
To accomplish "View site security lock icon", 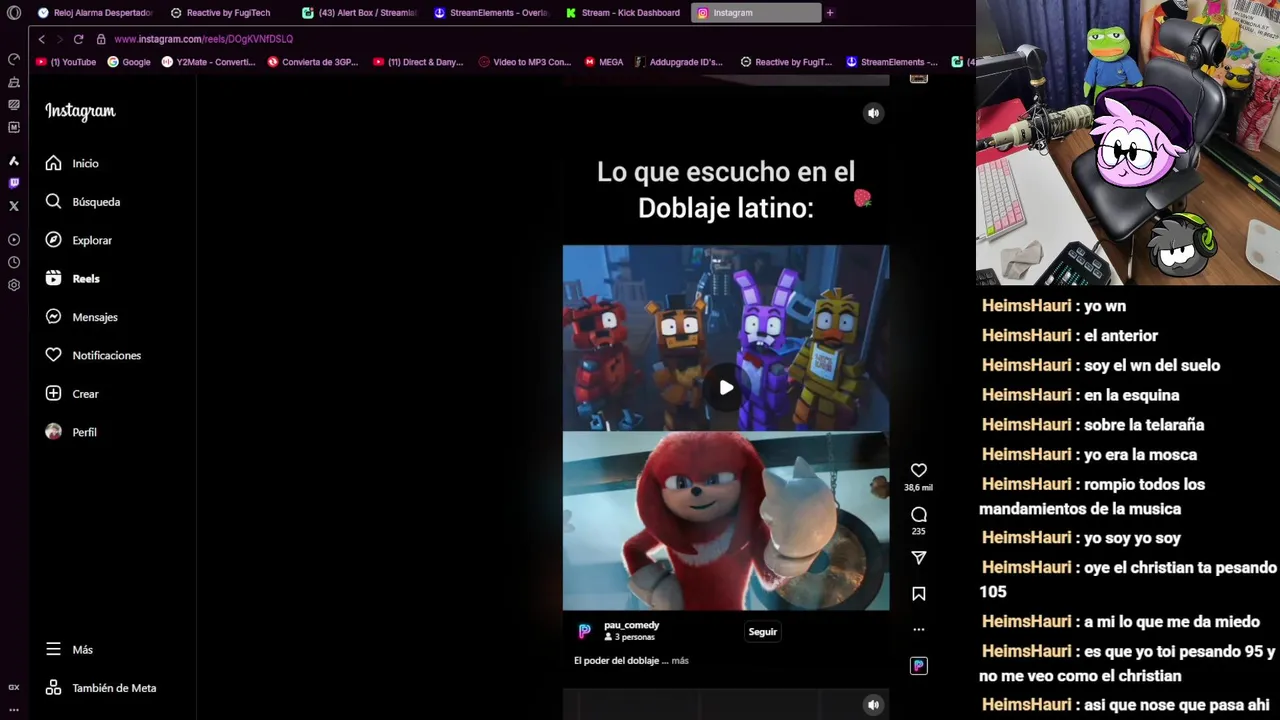I will tap(101, 39).
